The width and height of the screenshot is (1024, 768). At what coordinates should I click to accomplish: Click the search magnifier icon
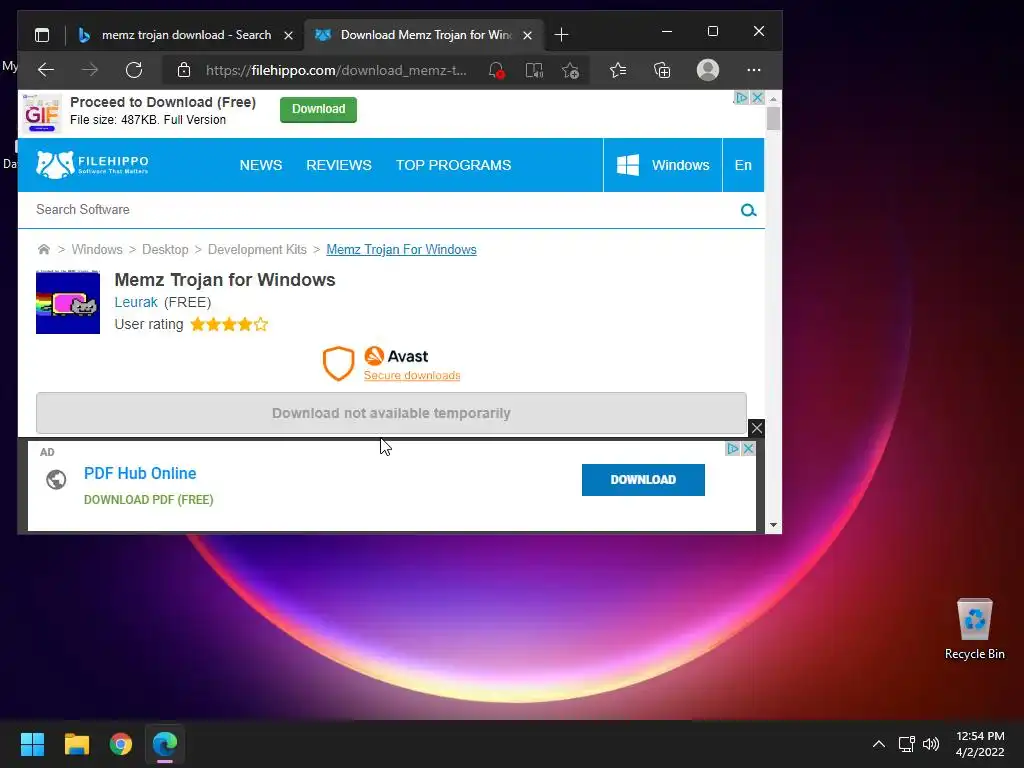[748, 210]
